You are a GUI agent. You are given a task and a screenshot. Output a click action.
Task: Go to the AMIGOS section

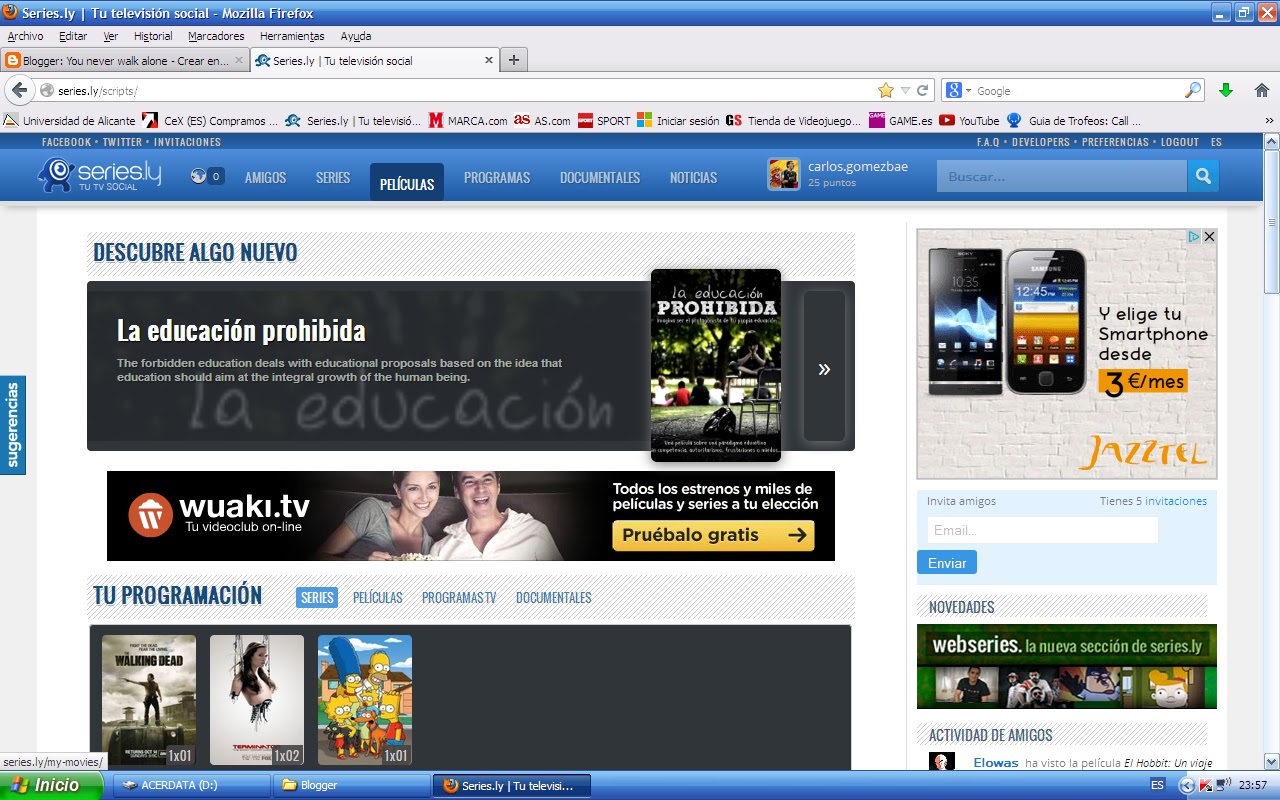(265, 177)
